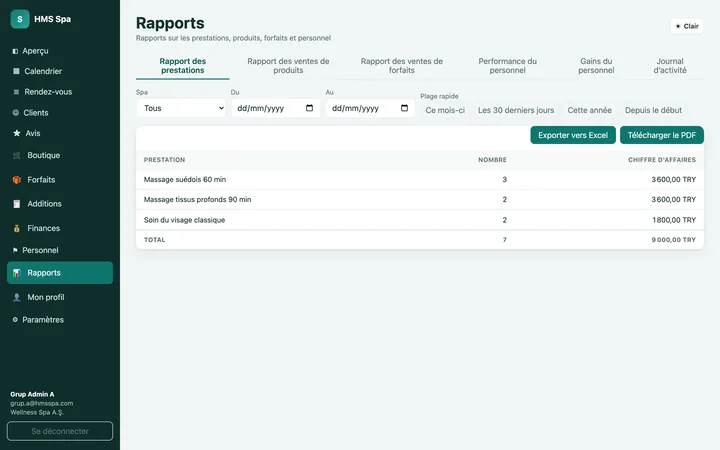Click the Rendez-vous list icon
The width and height of the screenshot is (720, 450).
[16, 92]
